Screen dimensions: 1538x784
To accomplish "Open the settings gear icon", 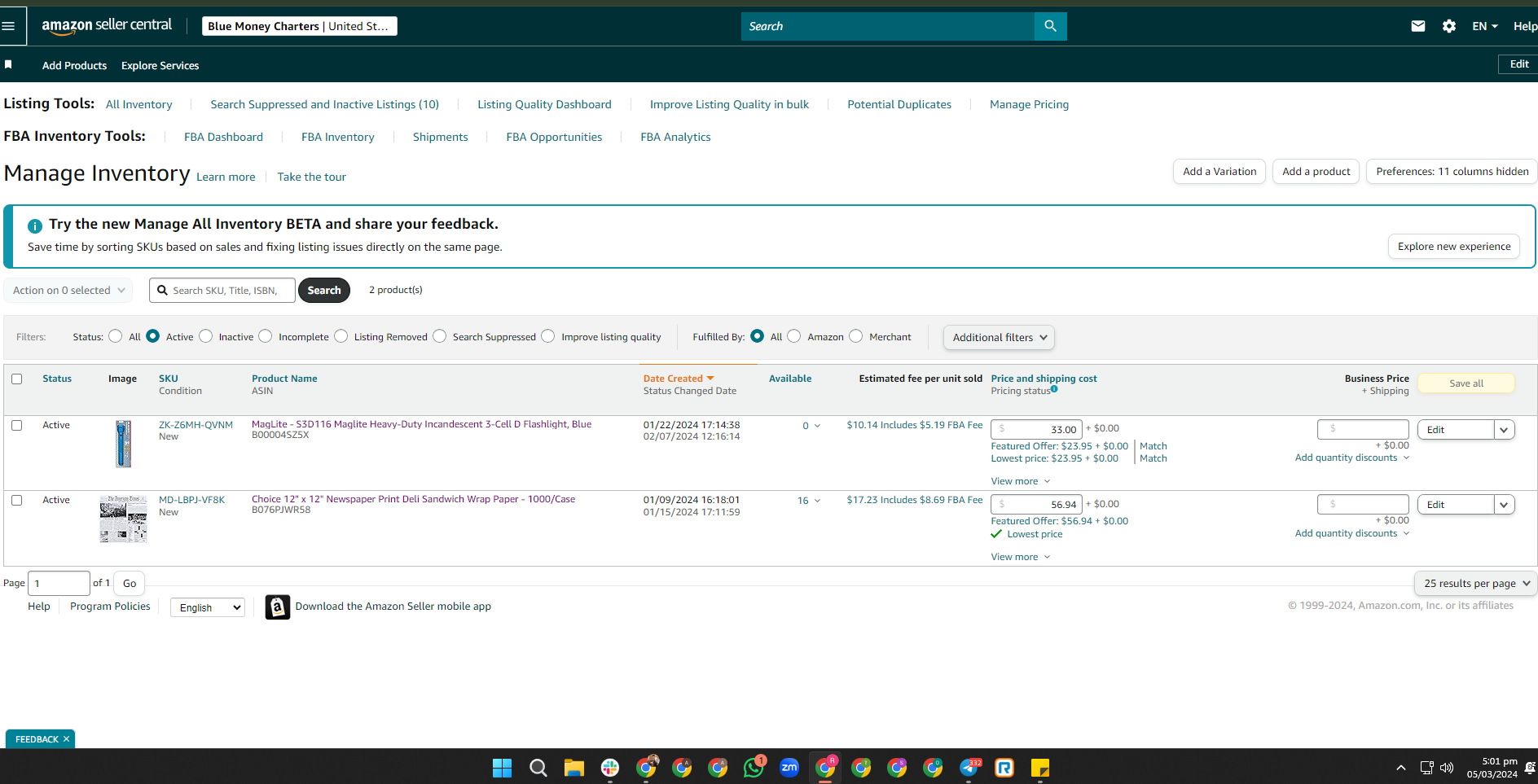I will tap(1449, 26).
